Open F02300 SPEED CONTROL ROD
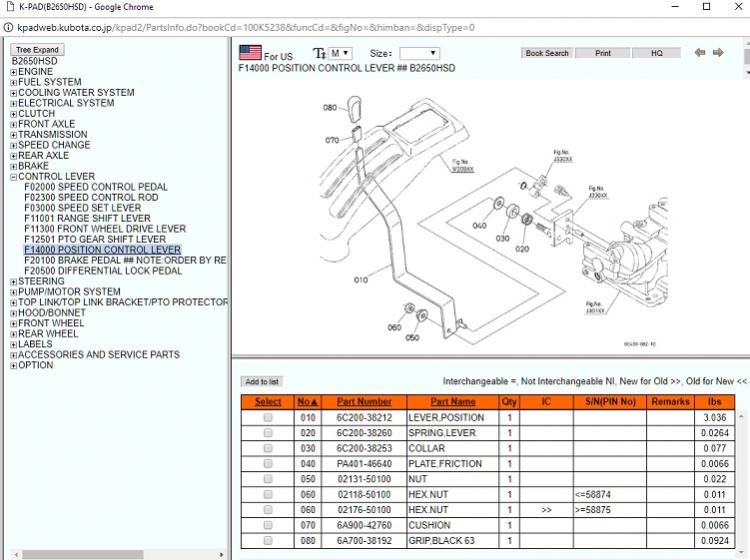 pyautogui.click(x=91, y=198)
